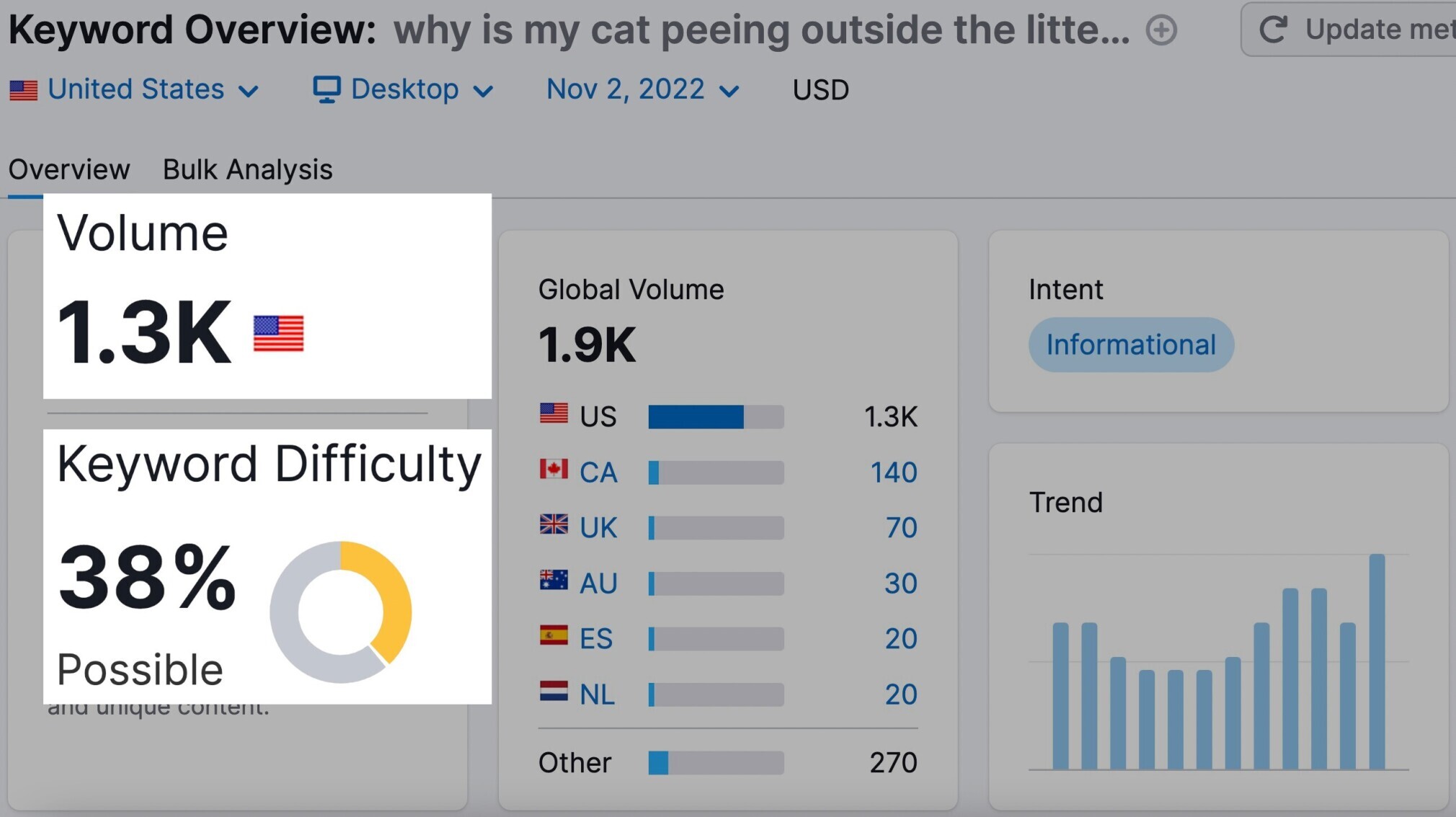
Task: Click the Informational intent badge
Action: pyautogui.click(x=1130, y=345)
